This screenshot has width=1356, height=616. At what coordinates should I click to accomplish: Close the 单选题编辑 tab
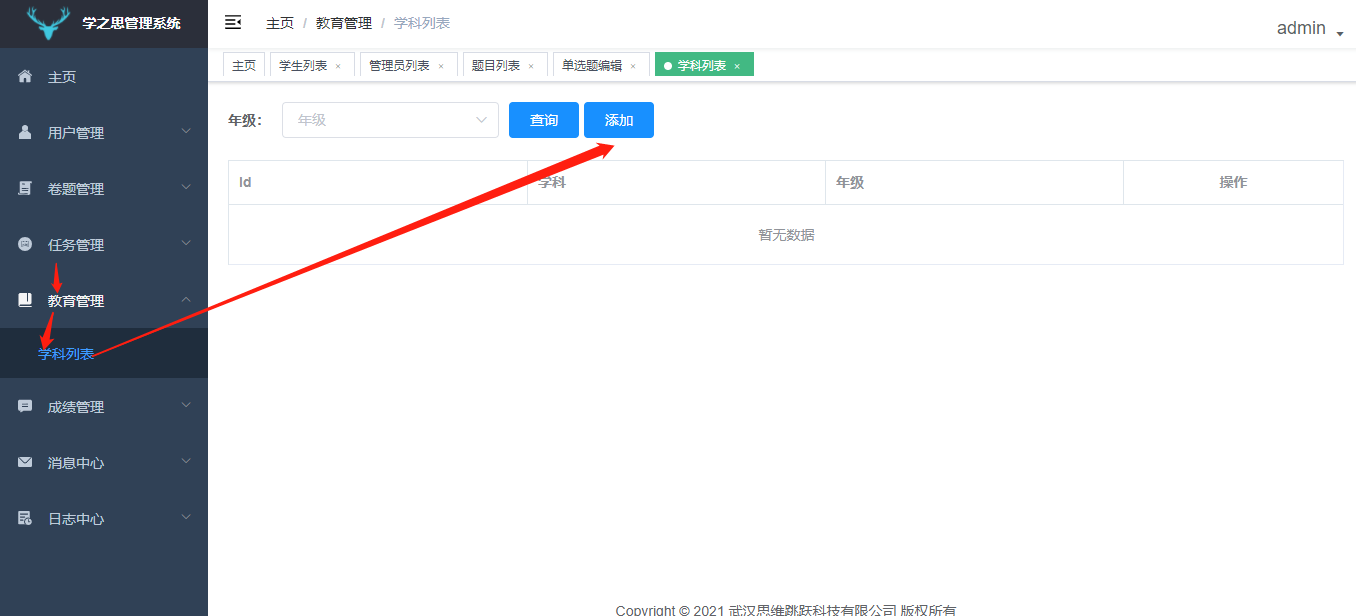pos(633,66)
